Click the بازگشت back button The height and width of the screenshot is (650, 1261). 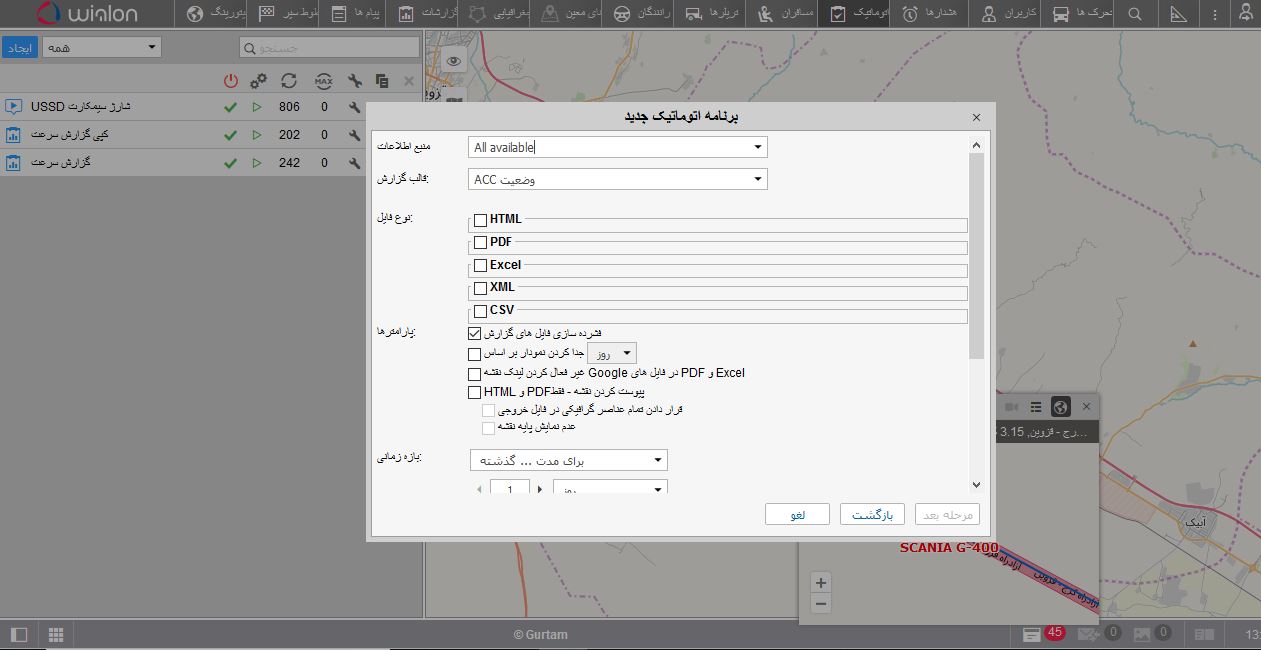872,514
